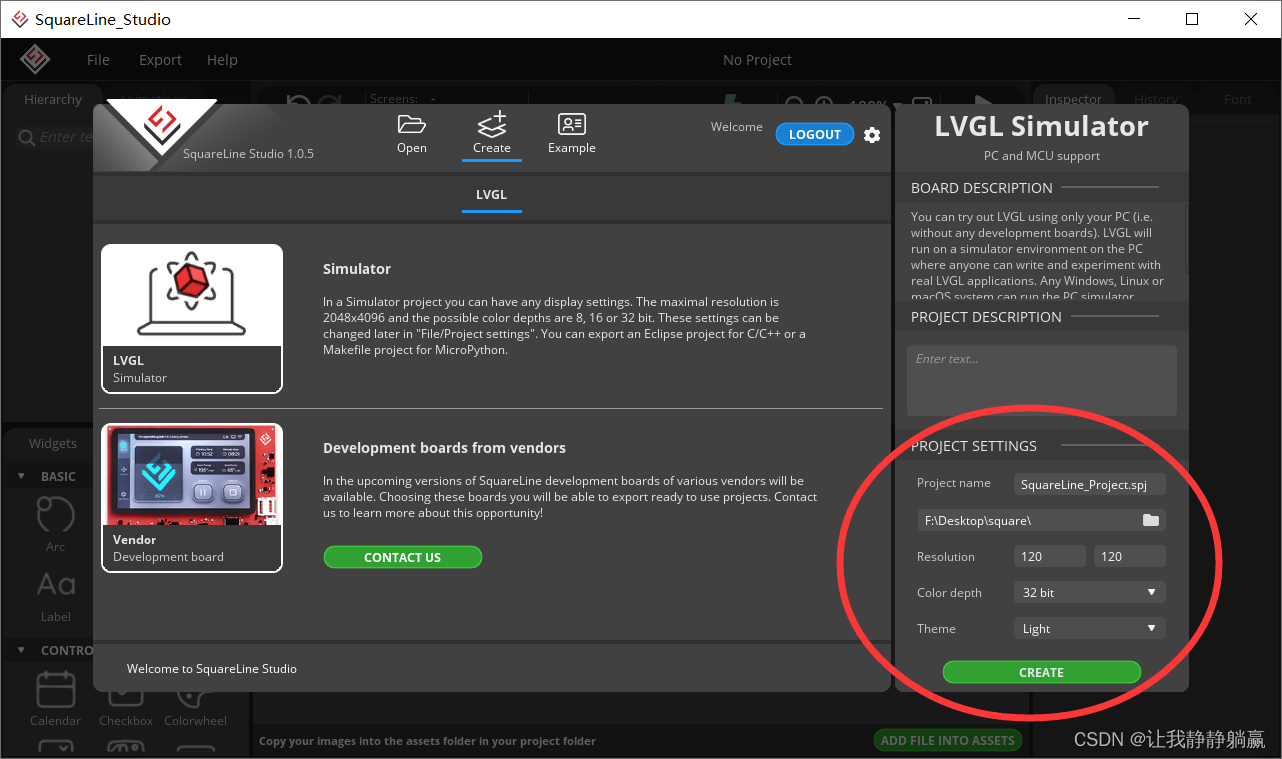This screenshot has width=1282, height=759.
Task: Switch to the Font tab
Action: click(1237, 98)
